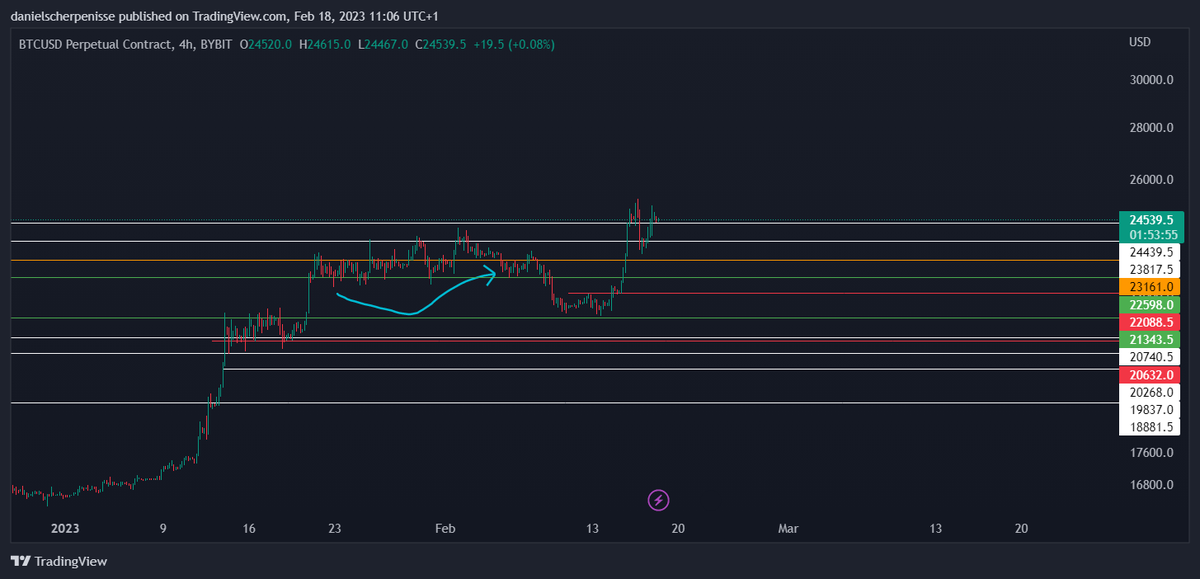Image resolution: width=1200 pixels, height=579 pixels.
Task: Click the white 20268.0 price label
Action: (1151, 392)
